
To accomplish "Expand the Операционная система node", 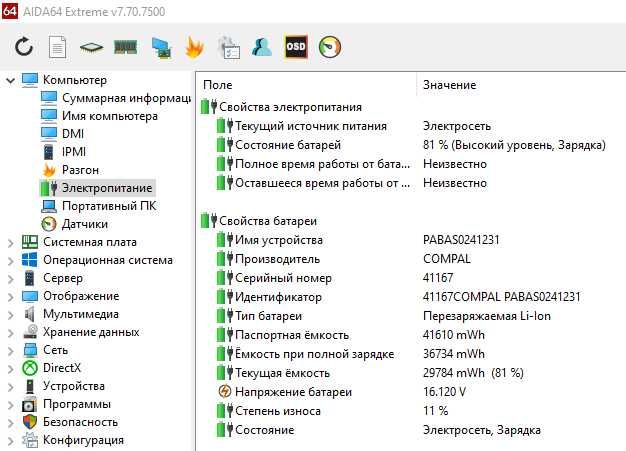I will (x=10, y=261).
